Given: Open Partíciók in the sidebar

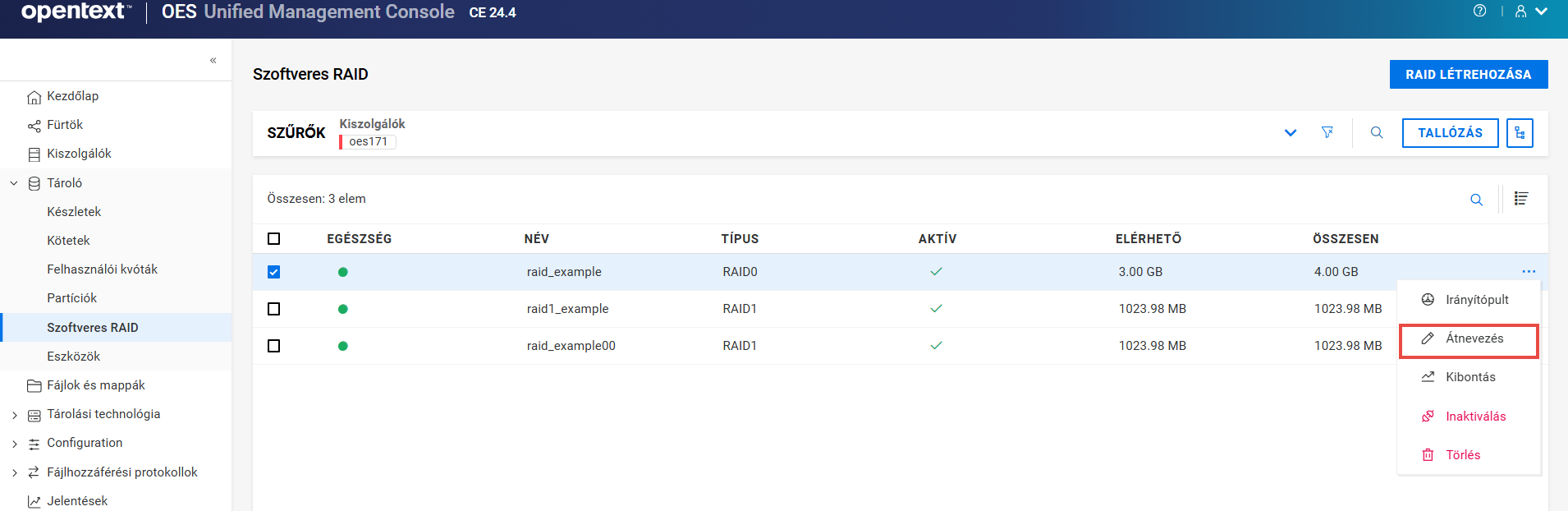Looking at the screenshot, I should pyautogui.click(x=72, y=298).
